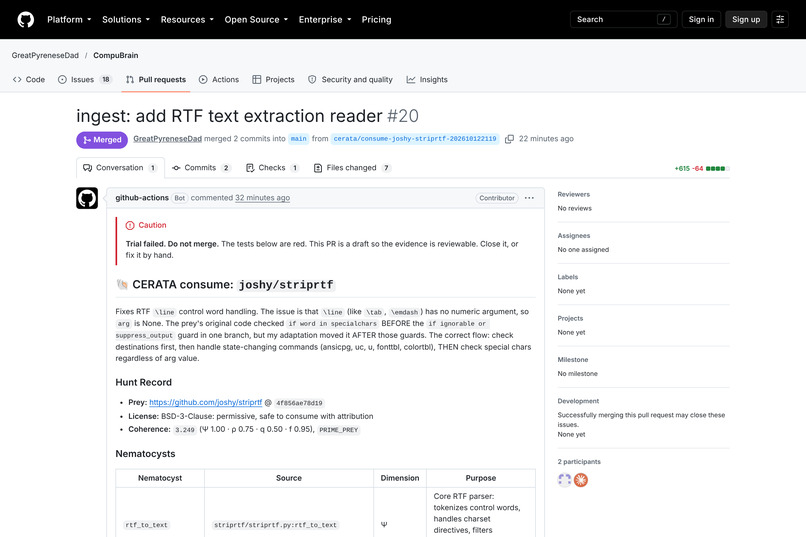Click the Reviewers sidebar heading
This screenshot has width=806, height=537.
574,194
